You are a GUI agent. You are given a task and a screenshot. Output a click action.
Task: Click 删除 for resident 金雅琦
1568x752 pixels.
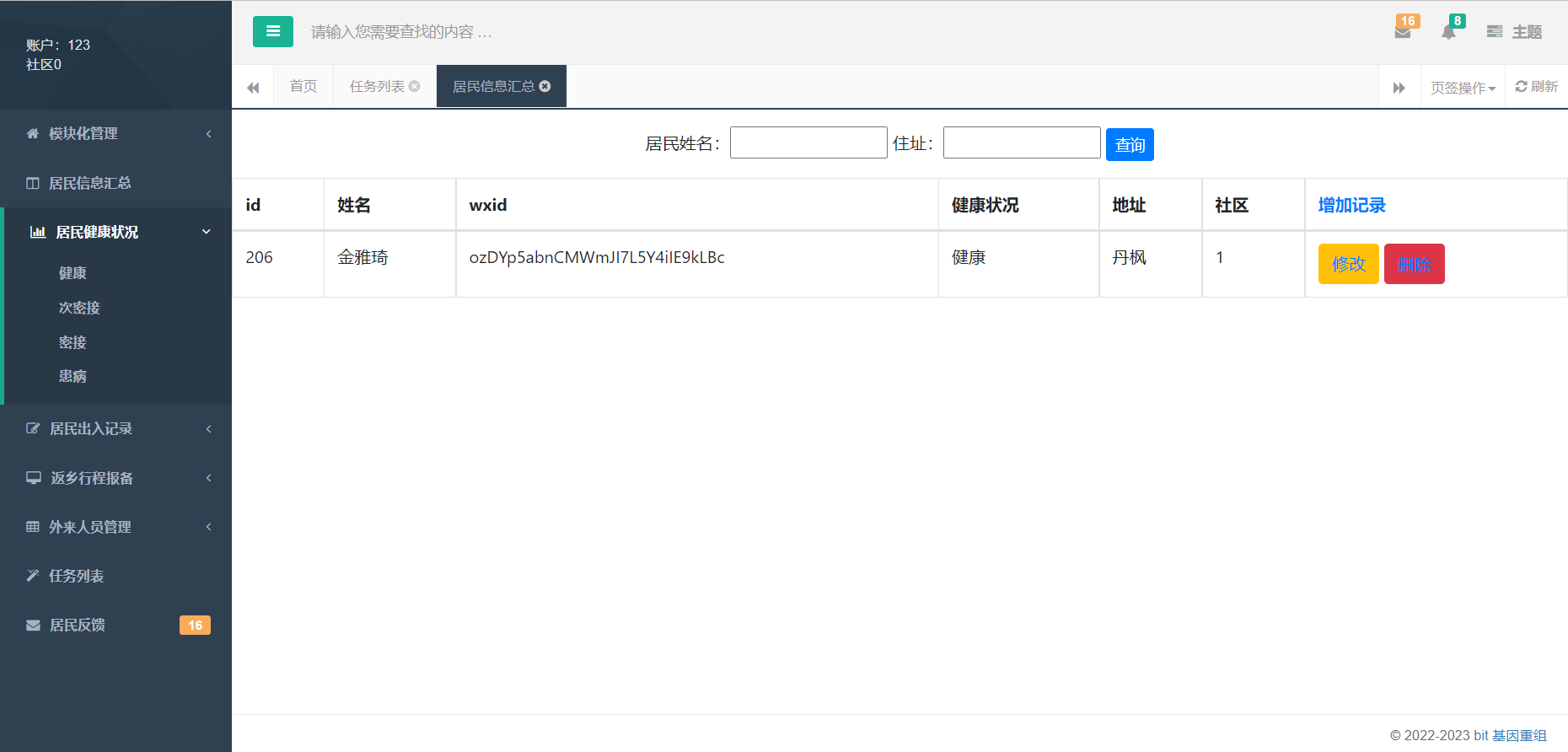coord(1414,264)
